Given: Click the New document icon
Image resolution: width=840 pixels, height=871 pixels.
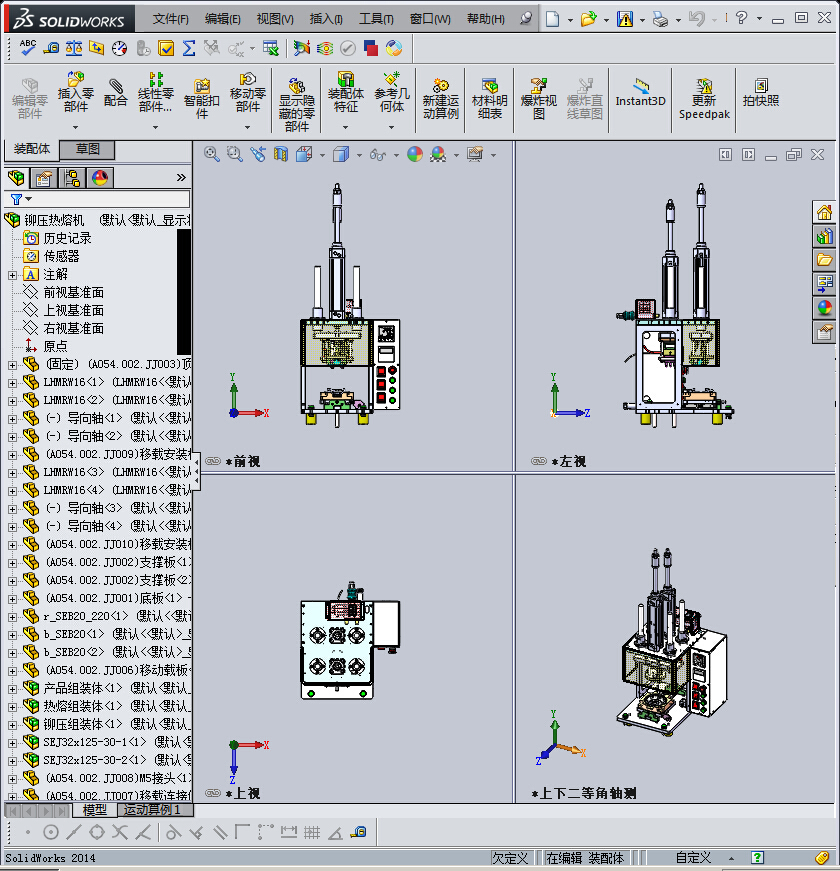Looking at the screenshot, I should coord(552,19).
